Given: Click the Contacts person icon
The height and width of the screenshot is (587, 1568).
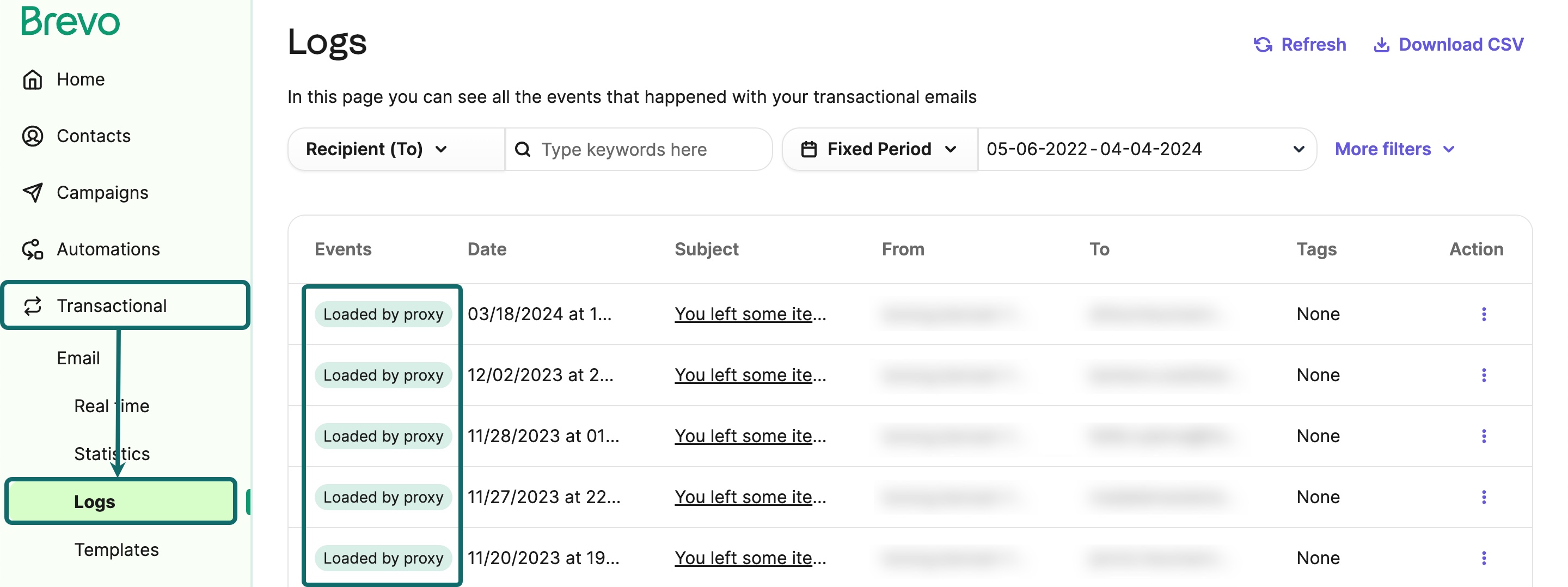Looking at the screenshot, I should click(32, 136).
